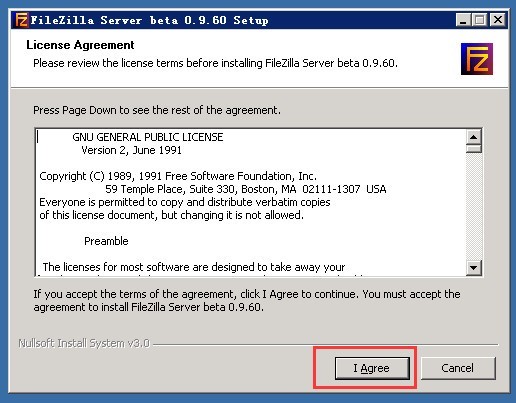Image resolution: width=516 pixels, height=403 pixels.
Task: Click the Everyone is permitted to copy line
Action: point(185,202)
